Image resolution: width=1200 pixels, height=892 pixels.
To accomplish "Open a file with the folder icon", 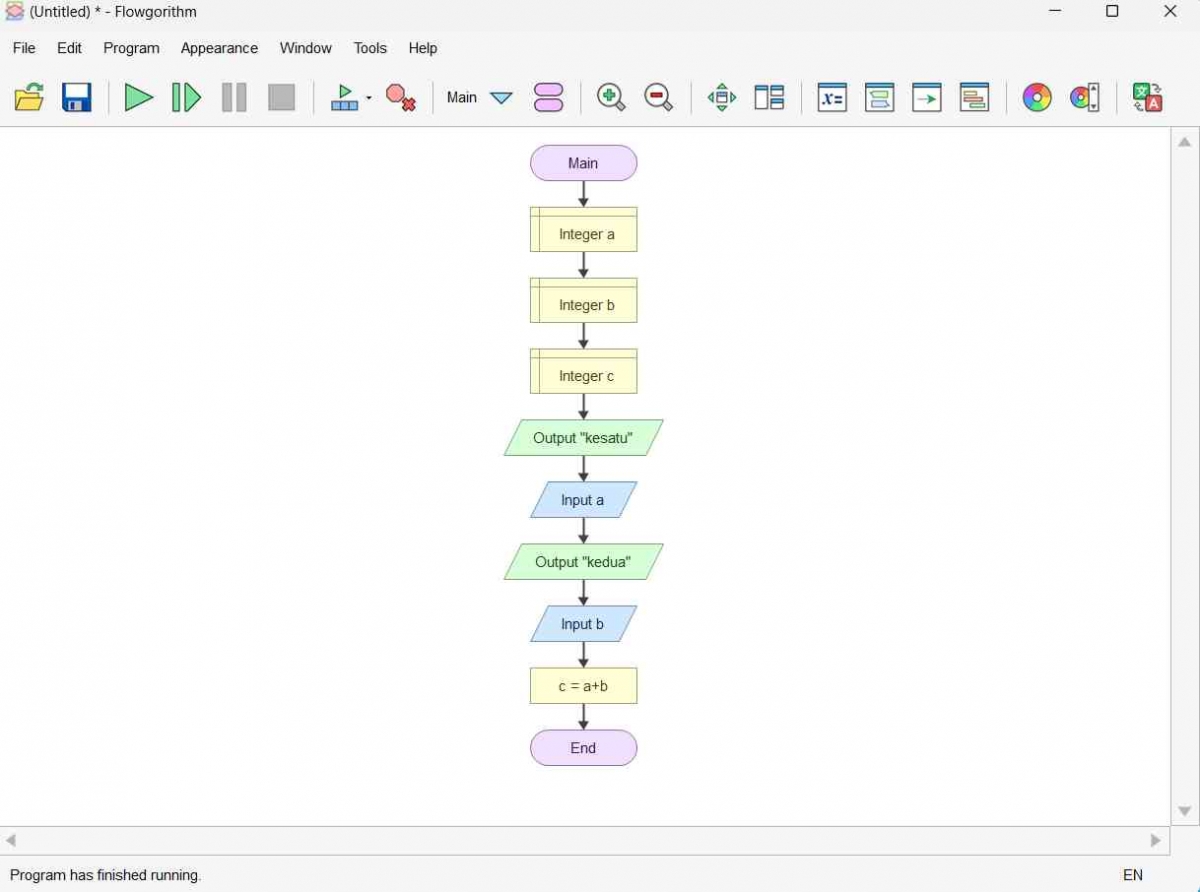I will point(29,97).
